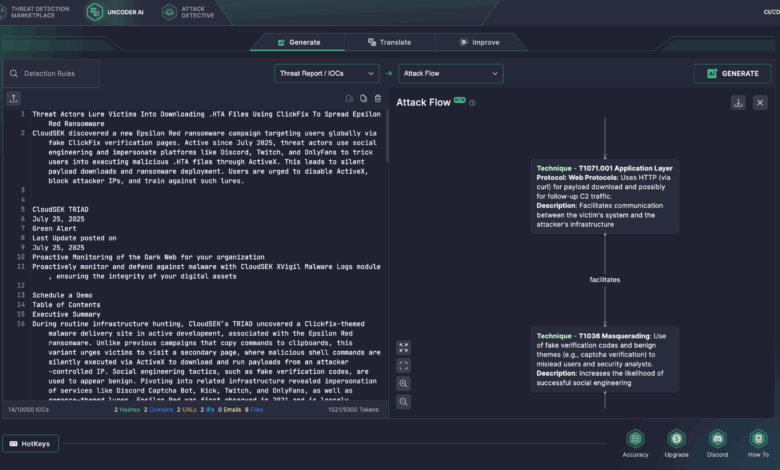The height and width of the screenshot is (470, 780).
Task: Click the Files IOC count
Action: 254,410
